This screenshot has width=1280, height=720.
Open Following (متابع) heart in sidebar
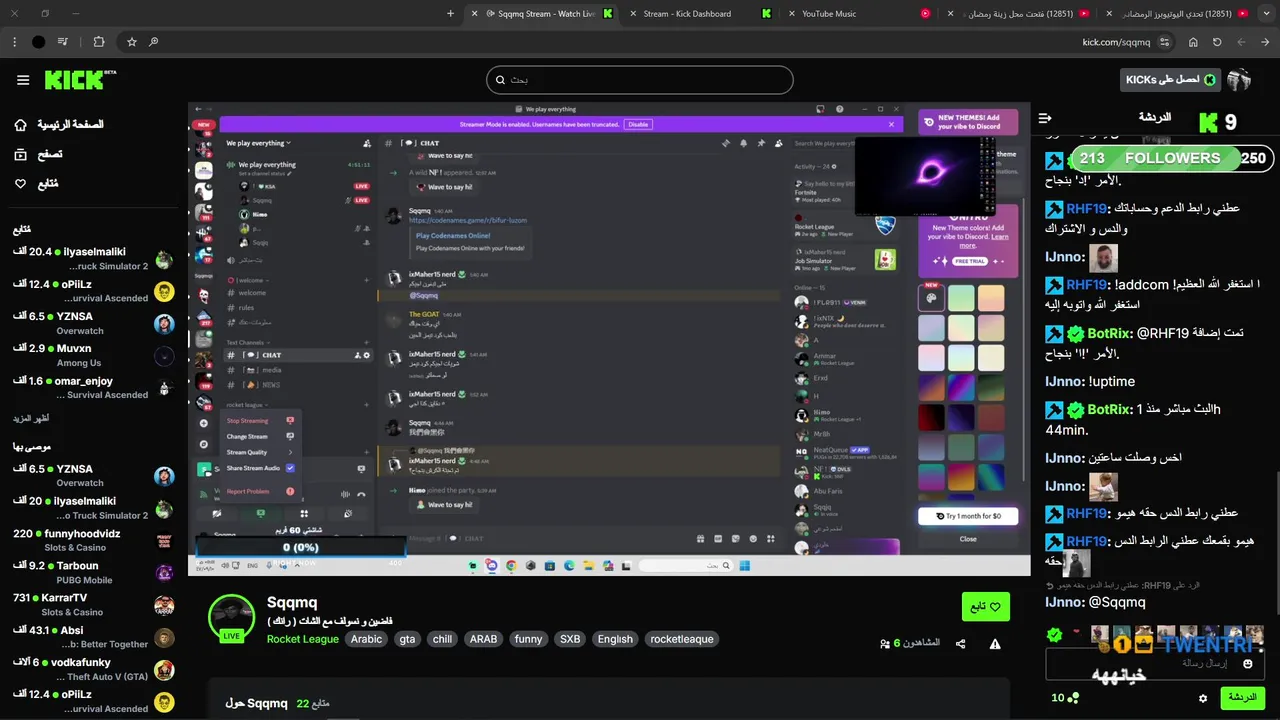[21, 184]
